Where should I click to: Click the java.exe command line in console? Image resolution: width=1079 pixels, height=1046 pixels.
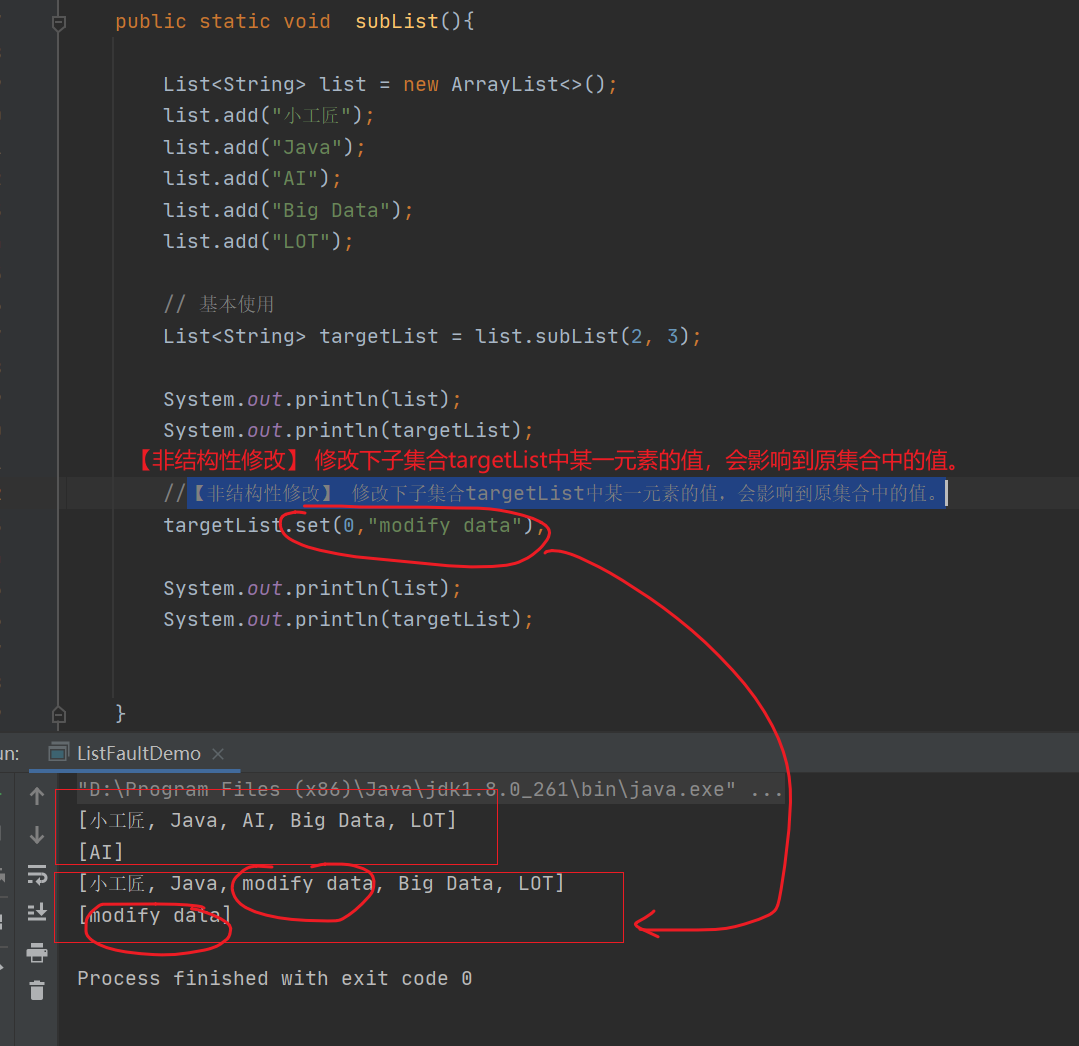coord(430,789)
